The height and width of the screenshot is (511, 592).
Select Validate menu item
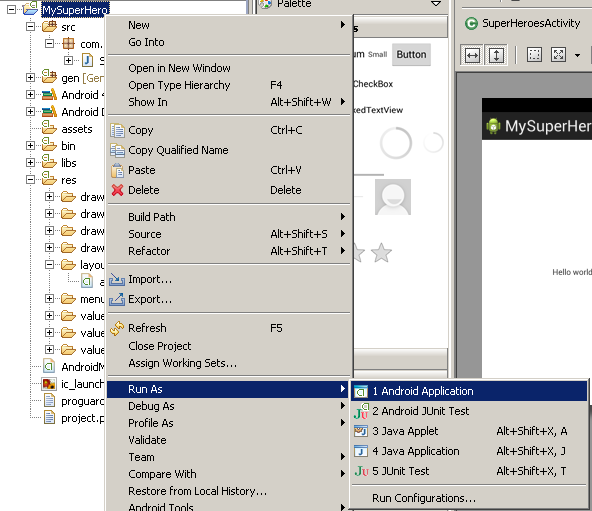(229, 440)
